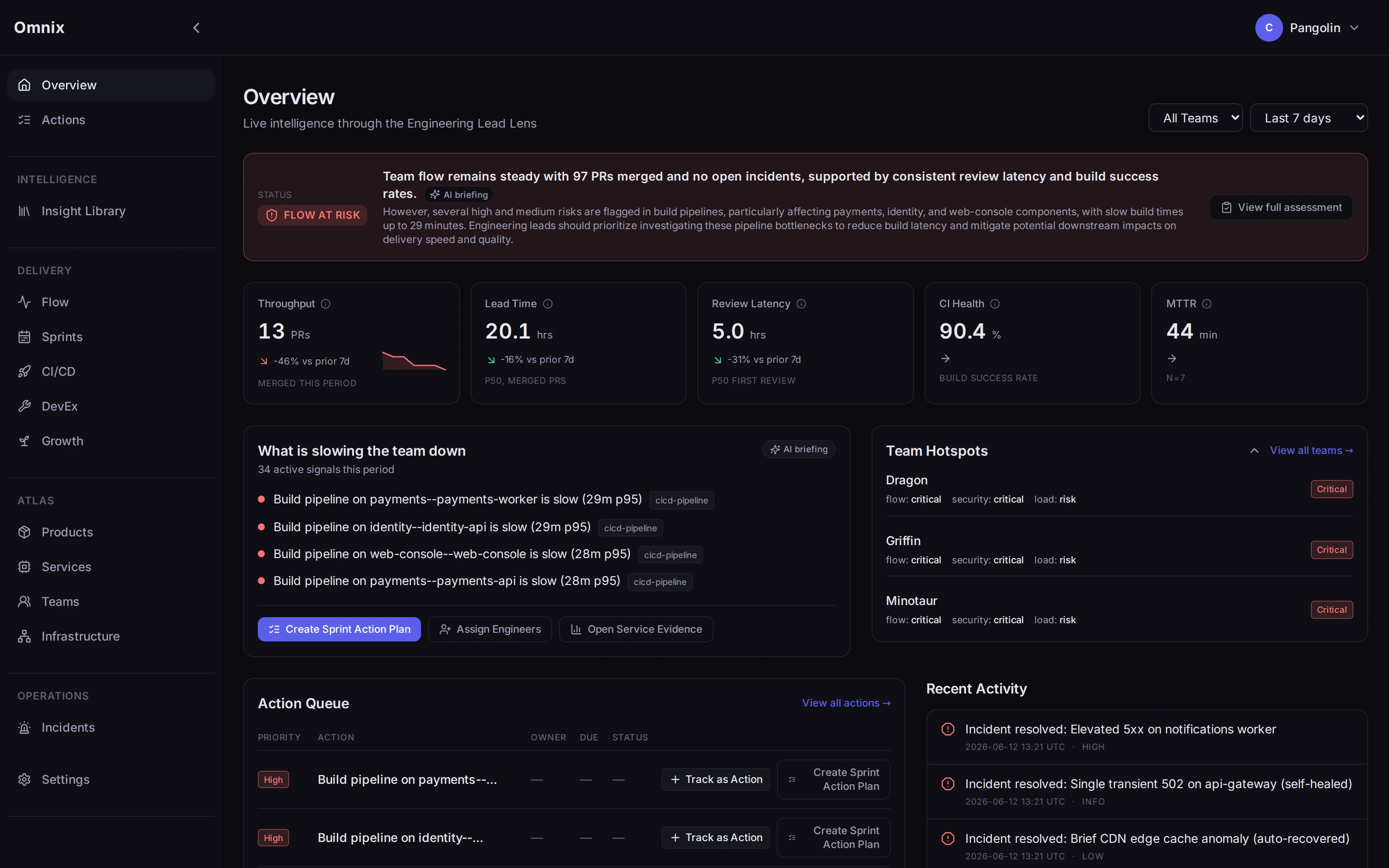This screenshot has height=868, width=1389.
Task: Click the Pangolin user avatar
Action: pos(1268,27)
